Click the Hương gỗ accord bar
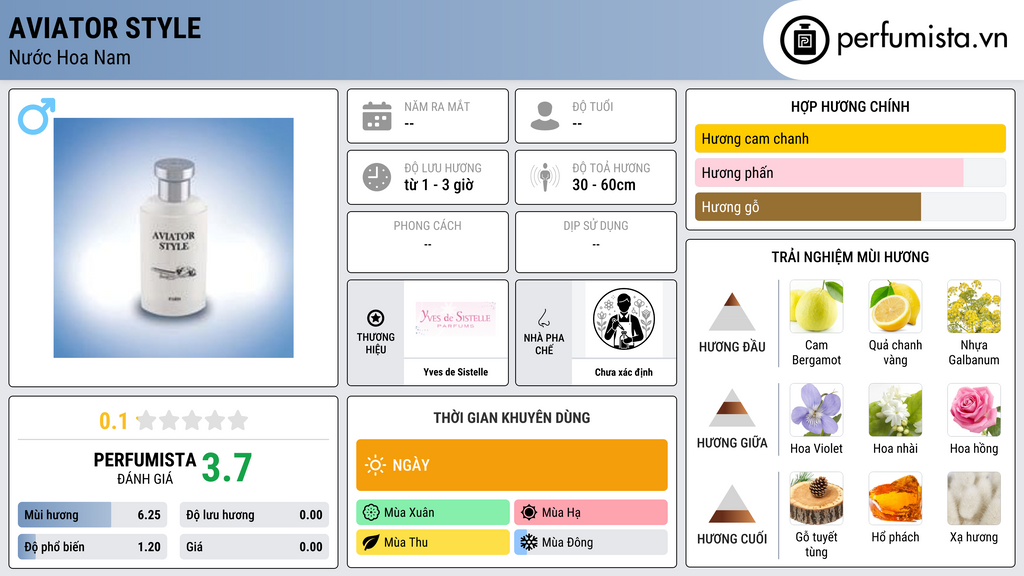This screenshot has width=1024, height=576. click(x=850, y=207)
